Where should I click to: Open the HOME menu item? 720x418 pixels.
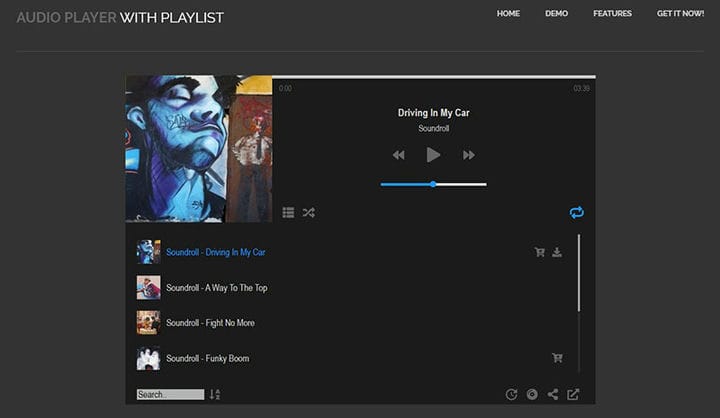(x=508, y=13)
